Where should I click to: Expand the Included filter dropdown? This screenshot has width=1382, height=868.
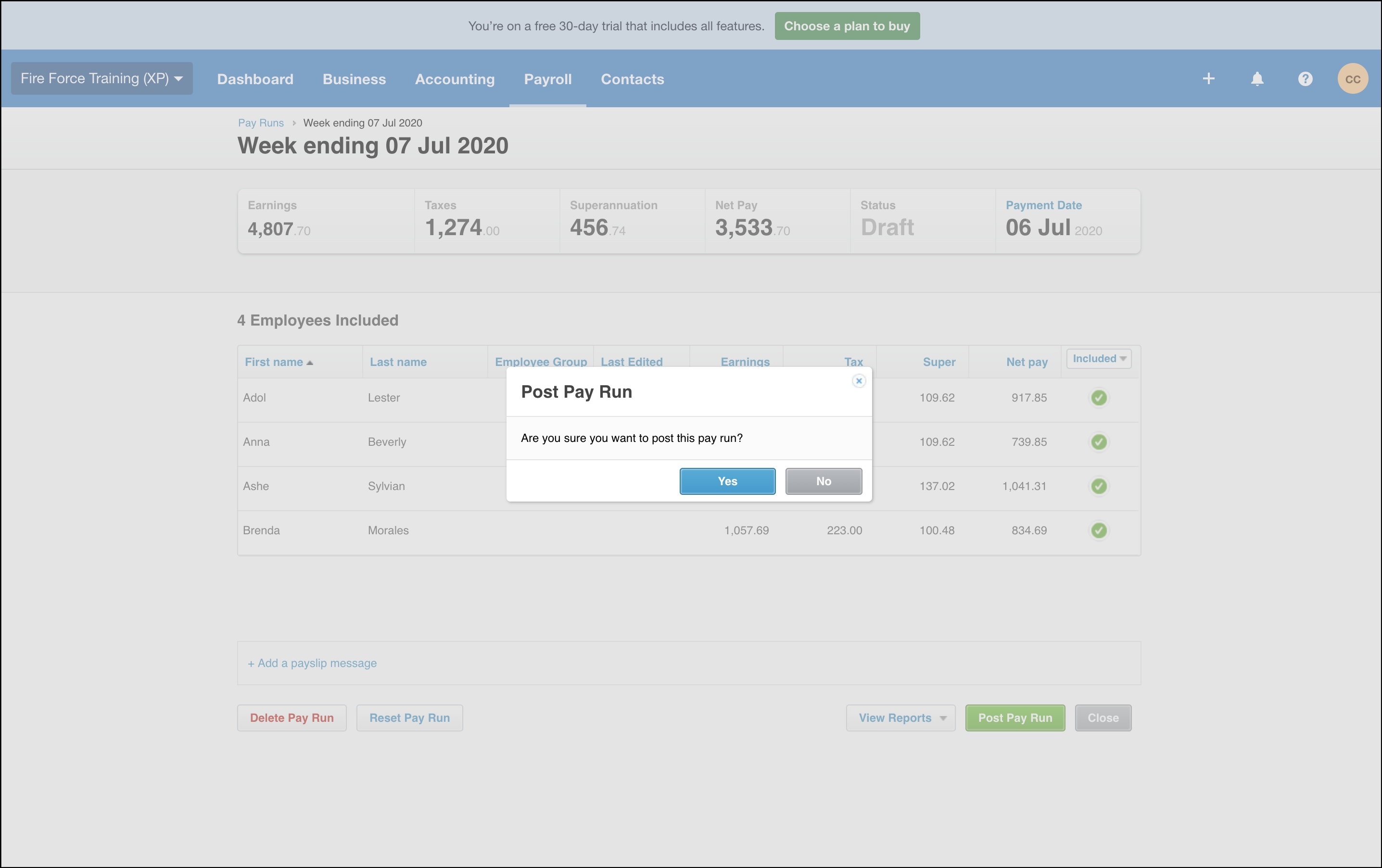tap(1099, 359)
